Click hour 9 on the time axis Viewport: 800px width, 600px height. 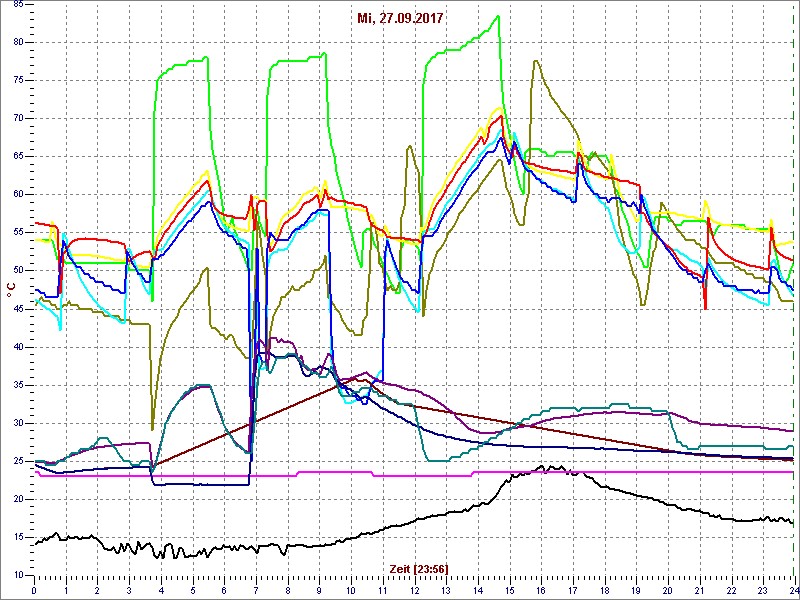[319, 588]
